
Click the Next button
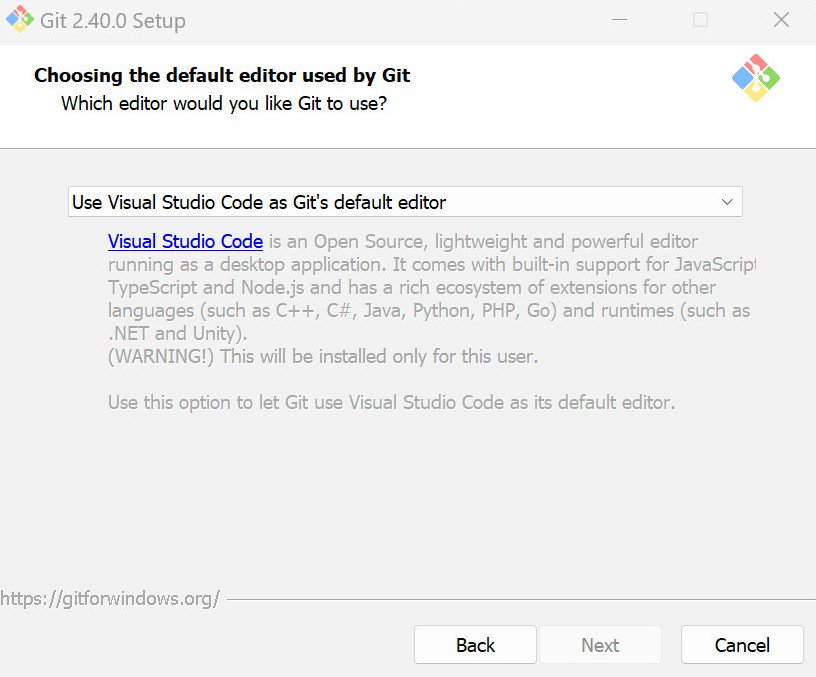600,645
